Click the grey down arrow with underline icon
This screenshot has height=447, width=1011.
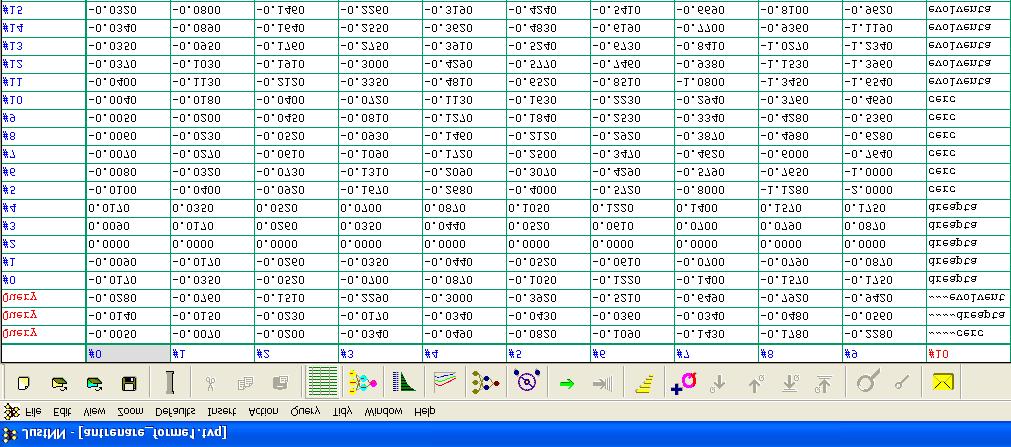coord(790,384)
